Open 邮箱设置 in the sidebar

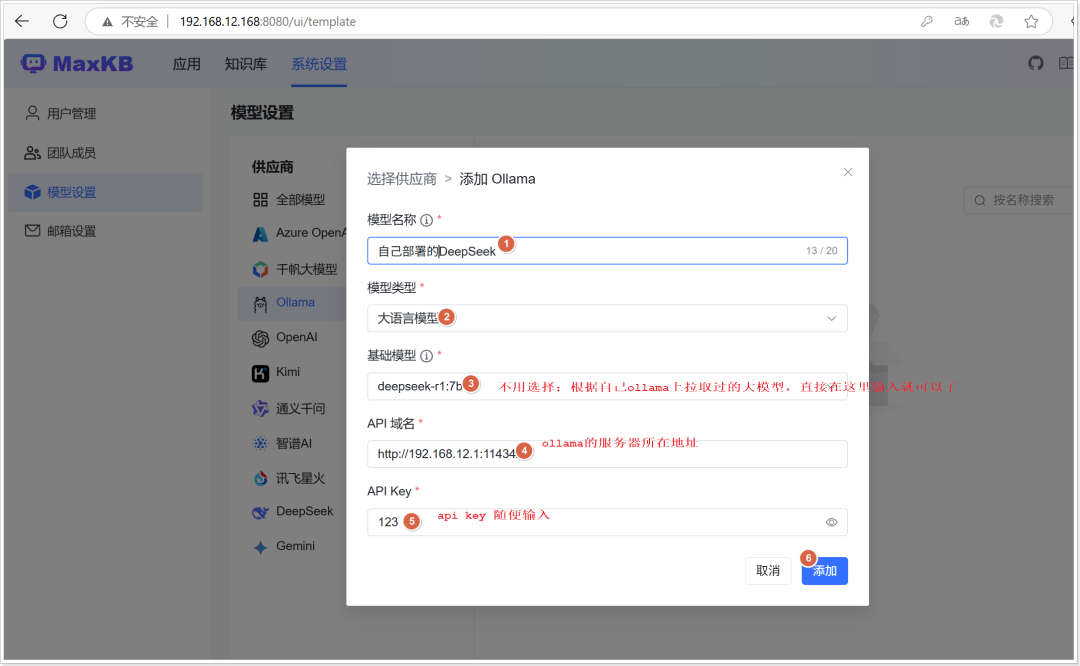105,231
